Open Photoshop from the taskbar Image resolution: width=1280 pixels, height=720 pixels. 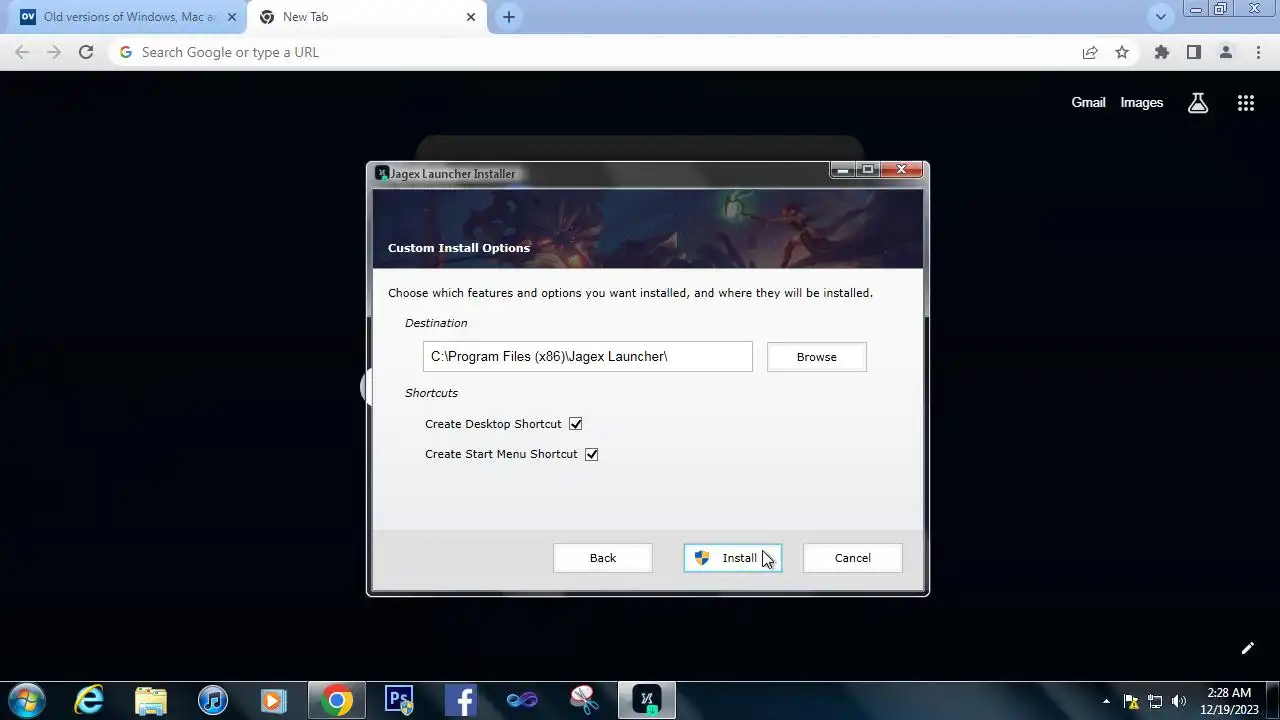(399, 700)
